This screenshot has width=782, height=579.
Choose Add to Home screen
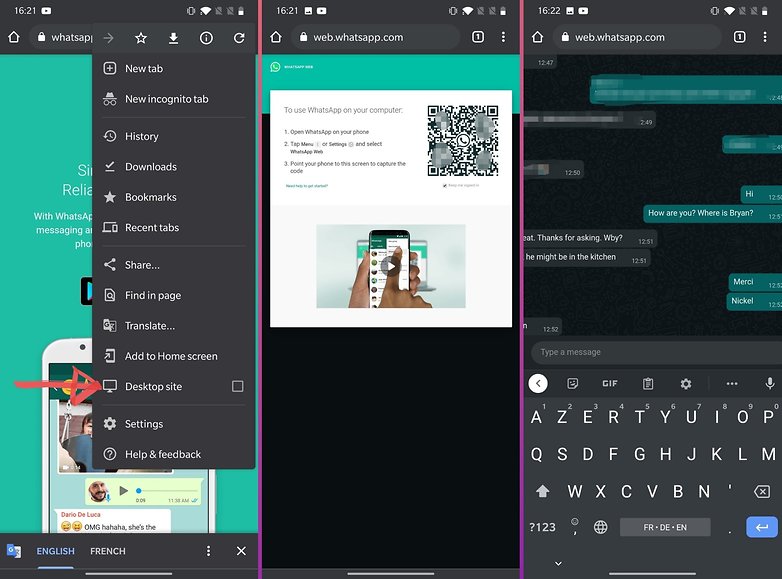pyautogui.click(x=174, y=356)
